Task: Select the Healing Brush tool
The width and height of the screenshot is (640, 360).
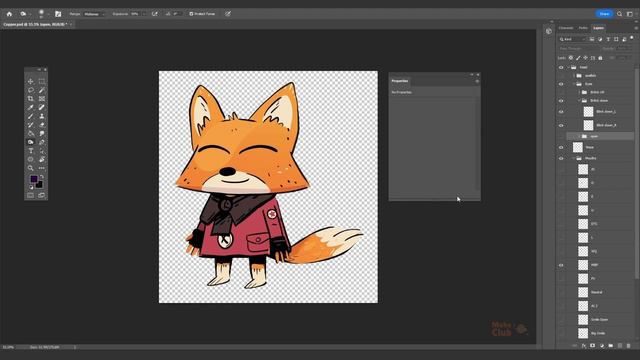Action: (42, 107)
